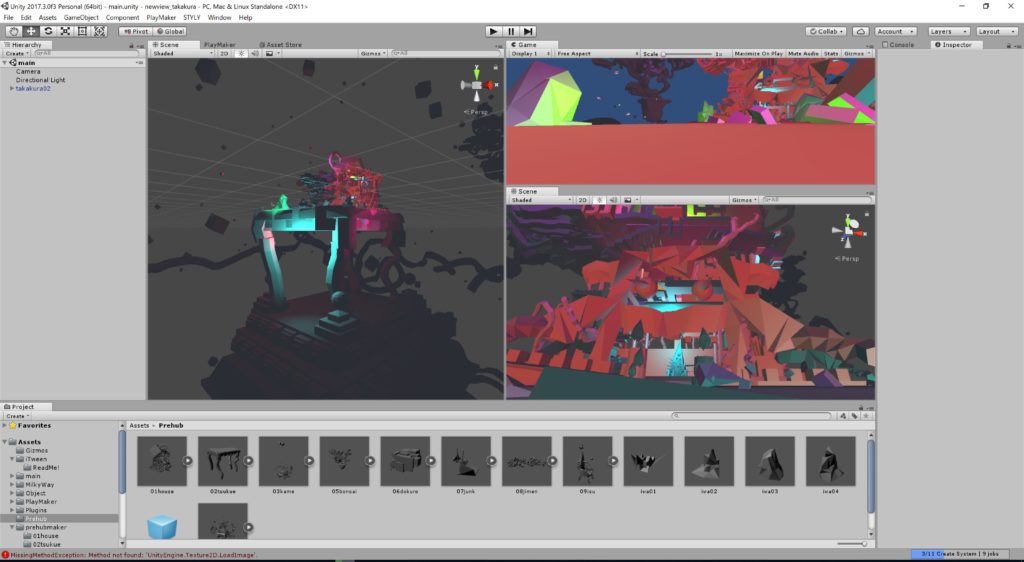This screenshot has width=1024, height=562.
Task: Select the iwa03 asset thumbnail
Action: click(770, 461)
